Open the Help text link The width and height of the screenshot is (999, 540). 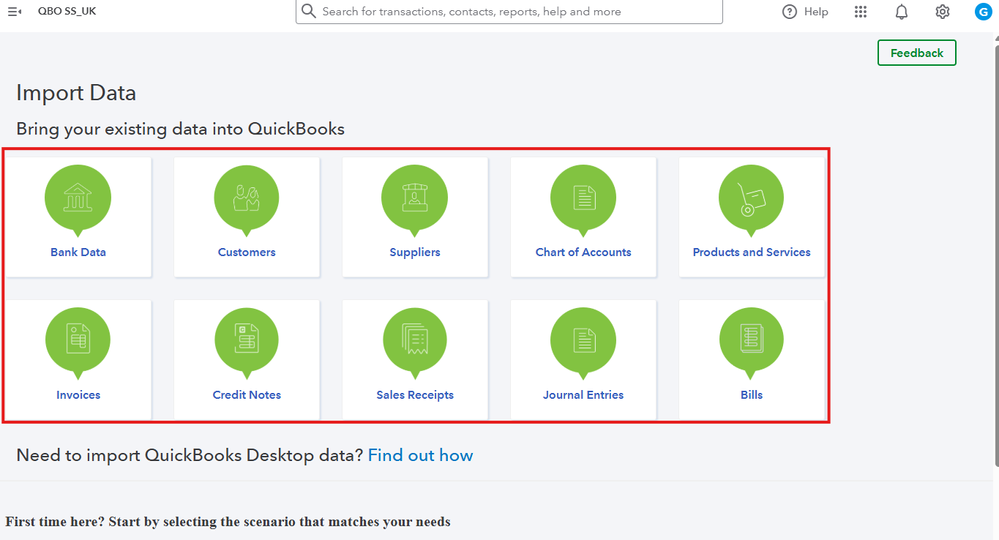pos(816,11)
